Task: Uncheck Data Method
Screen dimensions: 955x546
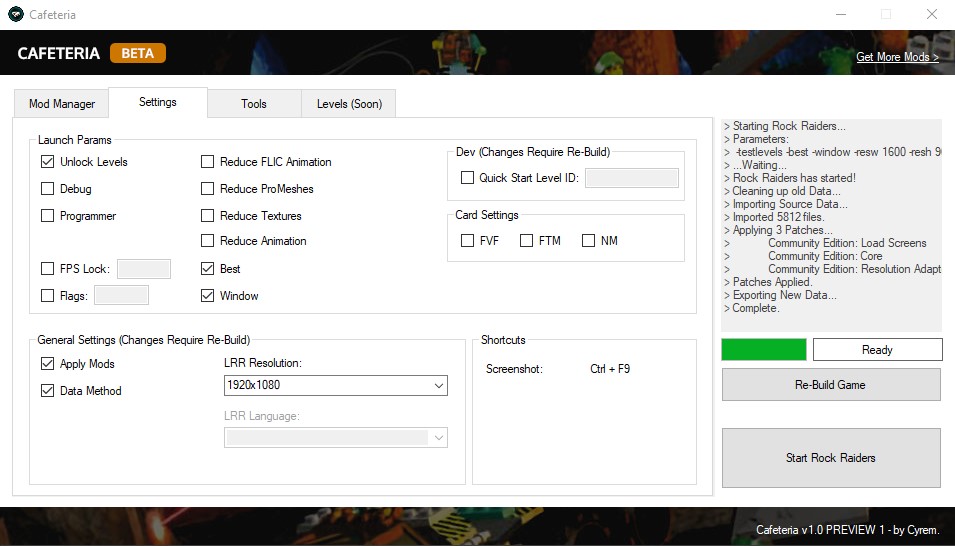Action: point(48,391)
